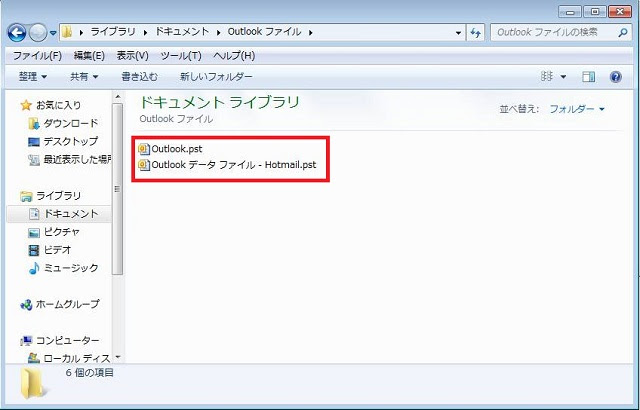
Task: Click the Hotmail.pst file icon
Action: pyautogui.click(x=144, y=165)
